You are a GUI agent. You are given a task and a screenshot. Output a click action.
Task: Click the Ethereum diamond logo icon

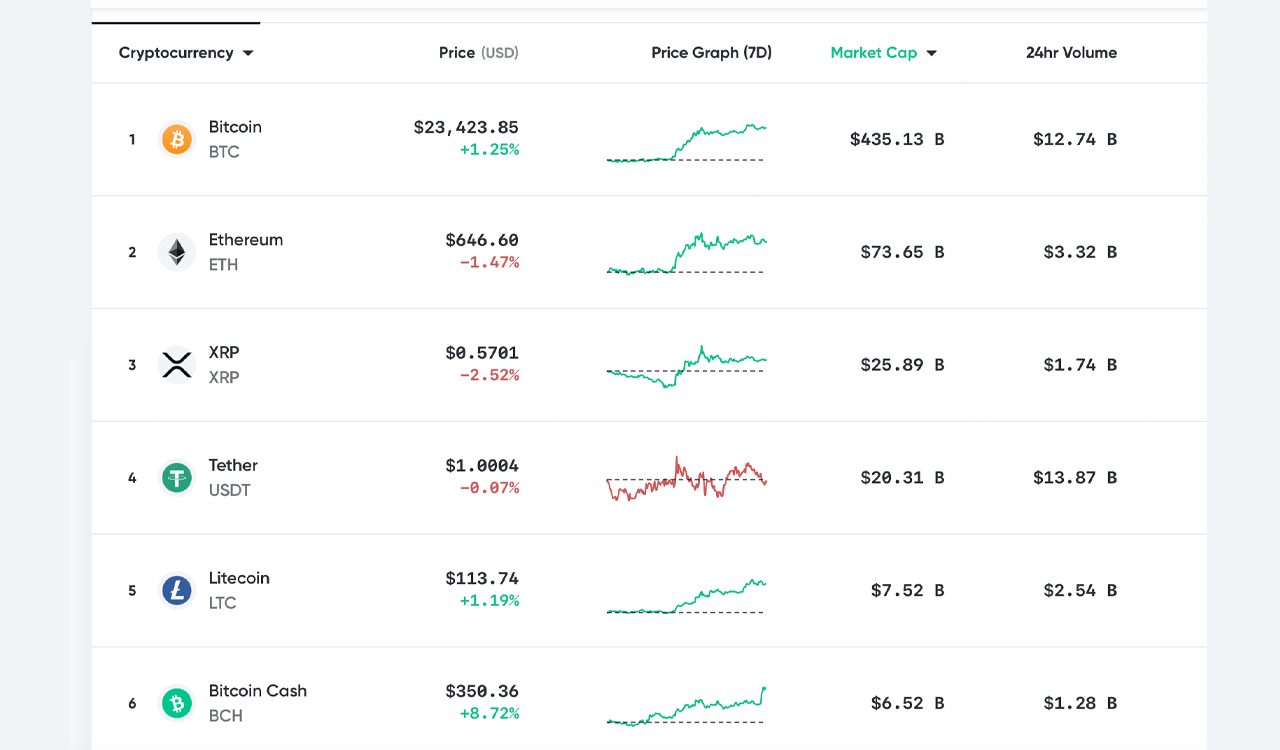[x=177, y=252]
